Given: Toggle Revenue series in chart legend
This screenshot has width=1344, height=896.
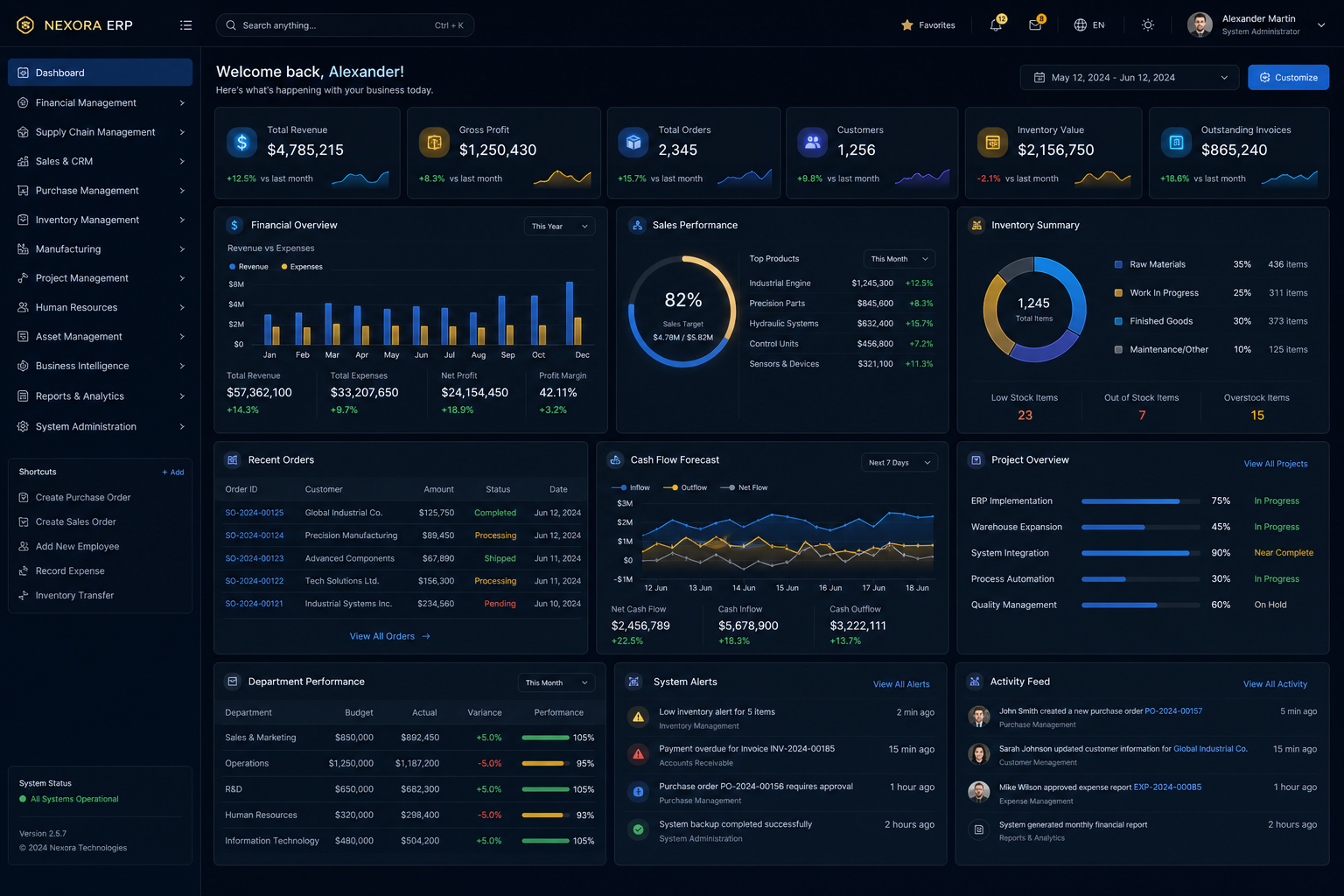Looking at the screenshot, I should 248,267.
